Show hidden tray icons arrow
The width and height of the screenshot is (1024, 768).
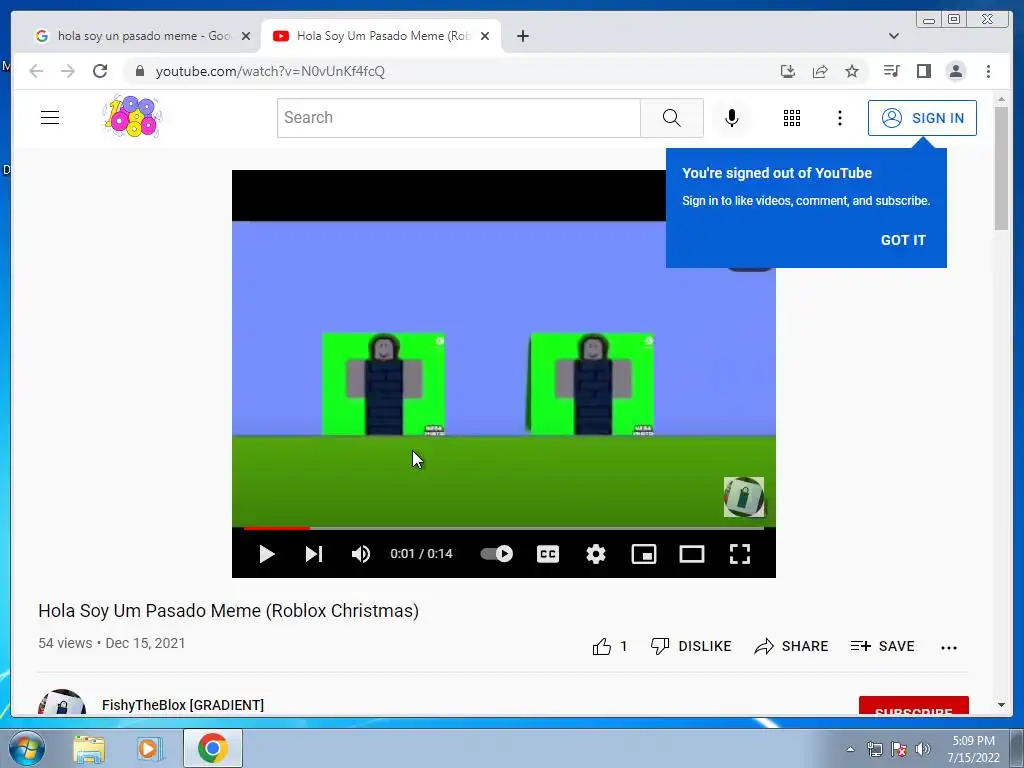tap(850, 749)
